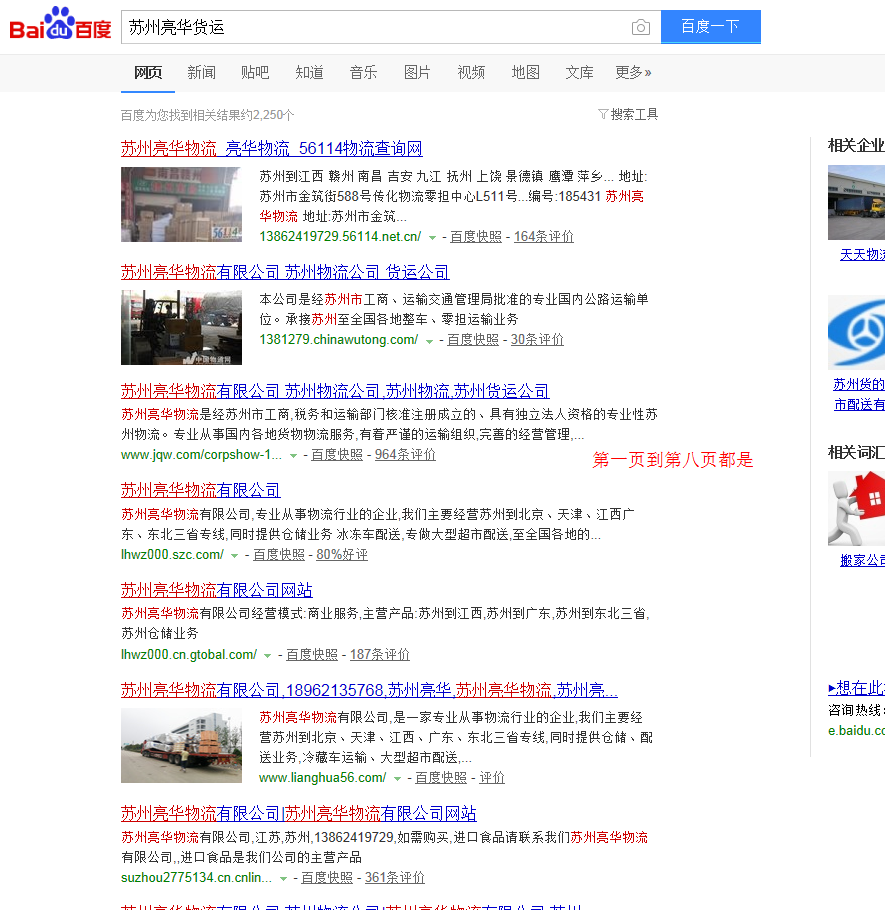Open 964条评价 reviews
Image resolution: width=885 pixels, height=910 pixels.
pyautogui.click(x=405, y=454)
